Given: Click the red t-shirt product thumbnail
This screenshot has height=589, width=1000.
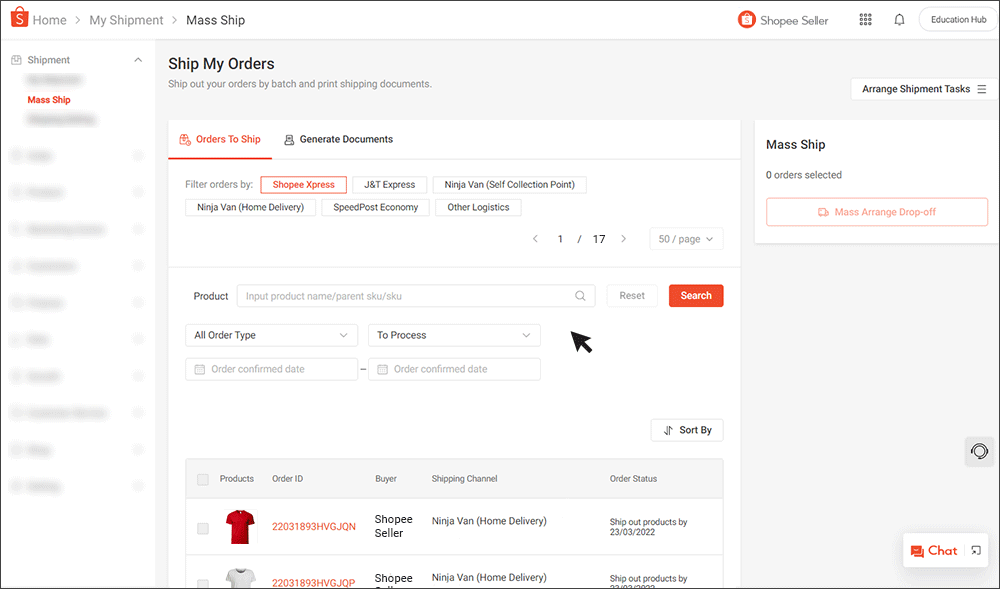Looking at the screenshot, I should [240, 526].
